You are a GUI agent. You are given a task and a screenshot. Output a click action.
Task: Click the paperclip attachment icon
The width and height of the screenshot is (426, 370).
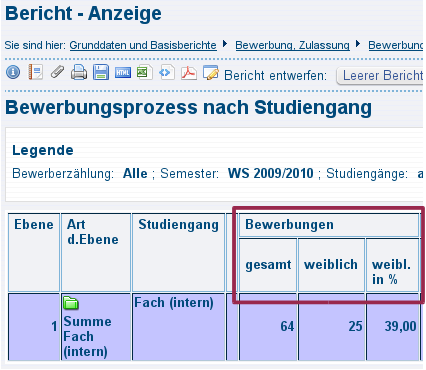pyautogui.click(x=57, y=72)
